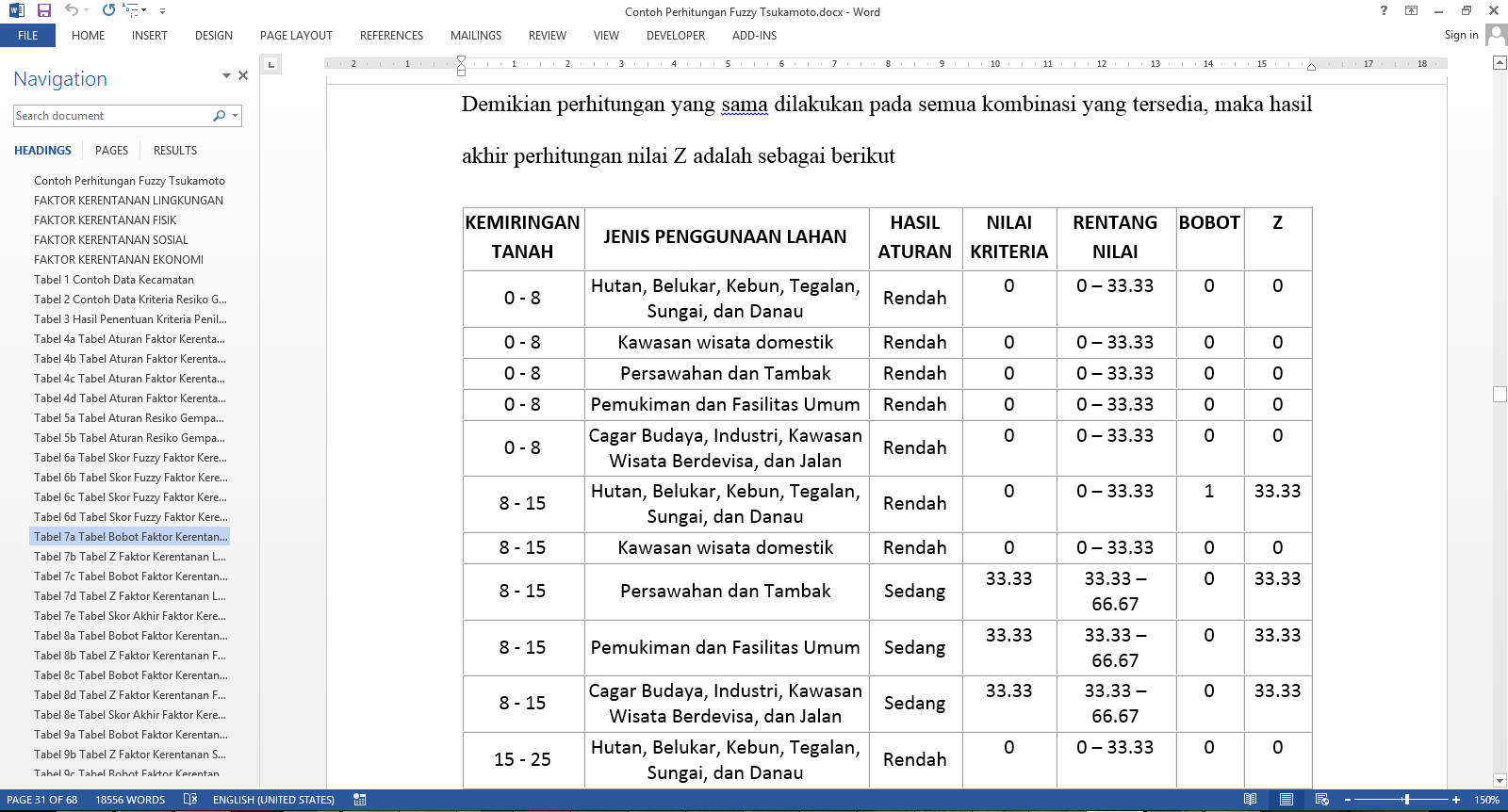Click the proofing errors icon in status bar
The width and height of the screenshot is (1508, 812).
pyautogui.click(x=189, y=800)
